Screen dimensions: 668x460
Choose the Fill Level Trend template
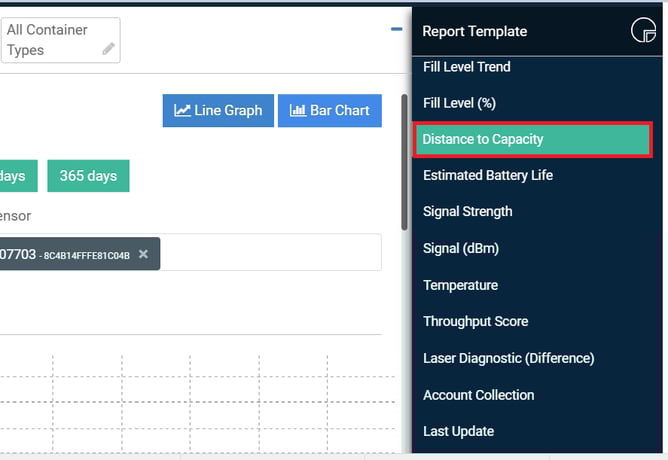pos(466,67)
